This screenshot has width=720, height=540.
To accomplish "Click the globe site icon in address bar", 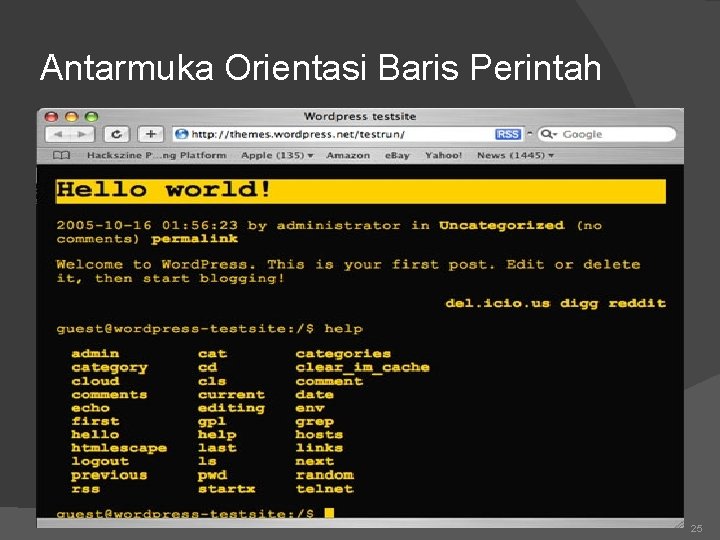I will tap(182, 134).
